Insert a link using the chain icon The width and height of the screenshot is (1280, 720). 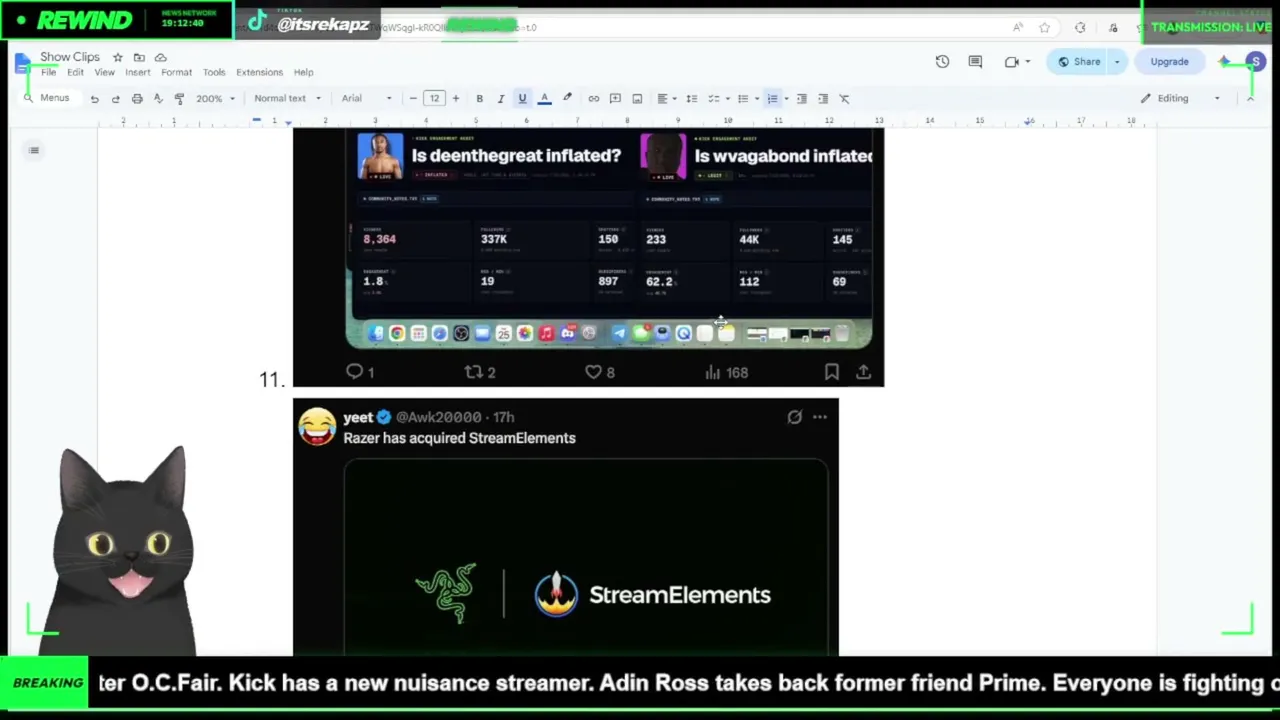[594, 99]
